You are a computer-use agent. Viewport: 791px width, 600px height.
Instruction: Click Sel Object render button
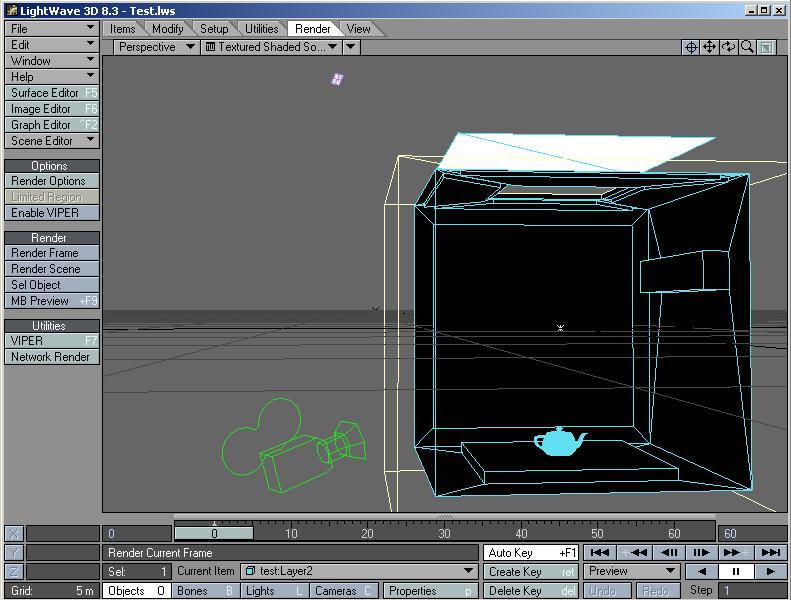[52, 285]
